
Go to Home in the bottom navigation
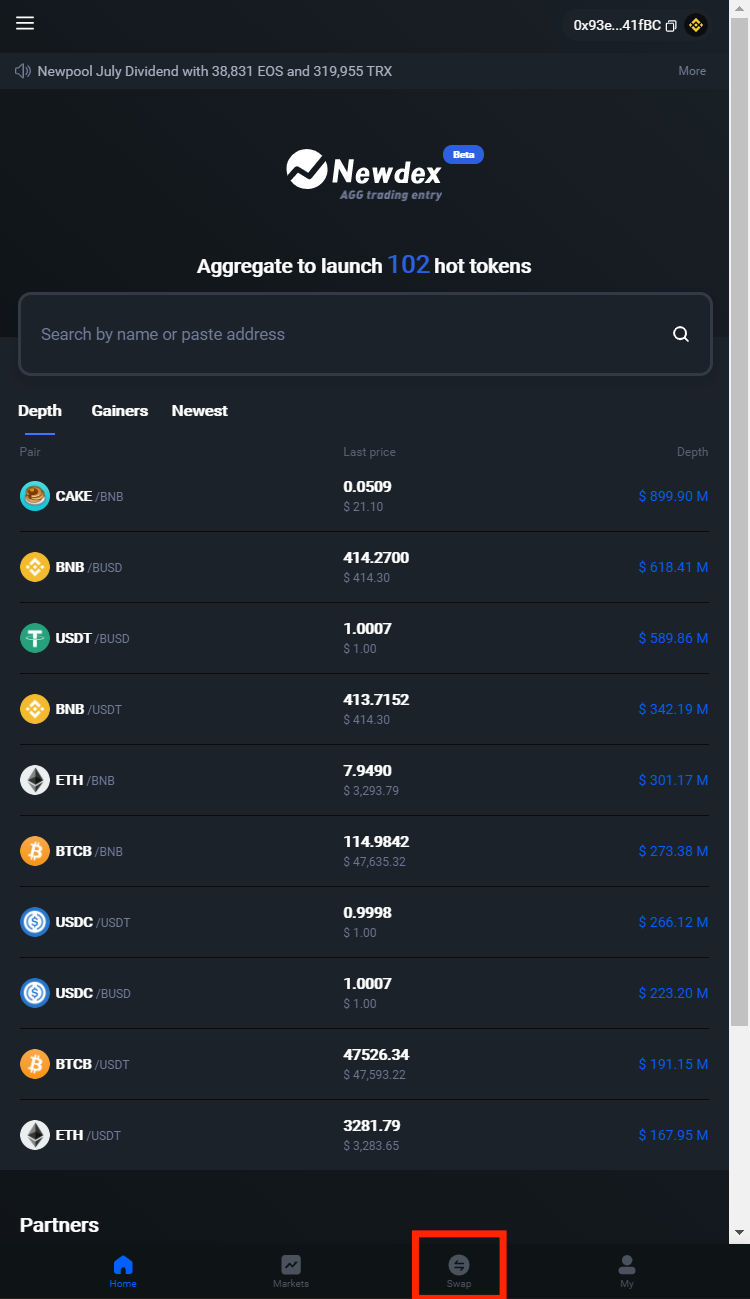(x=123, y=1271)
